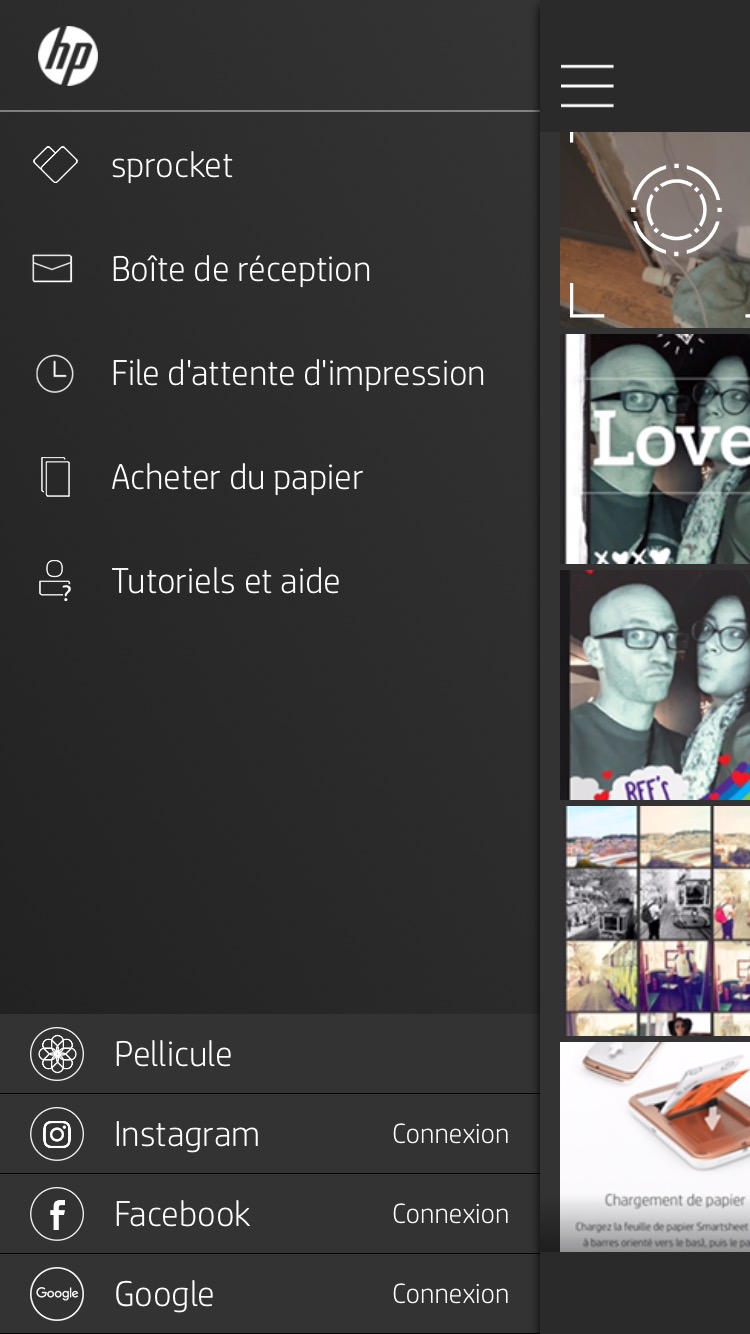Tap the Pellicule flower icon
750x1334 pixels.
(x=57, y=1054)
